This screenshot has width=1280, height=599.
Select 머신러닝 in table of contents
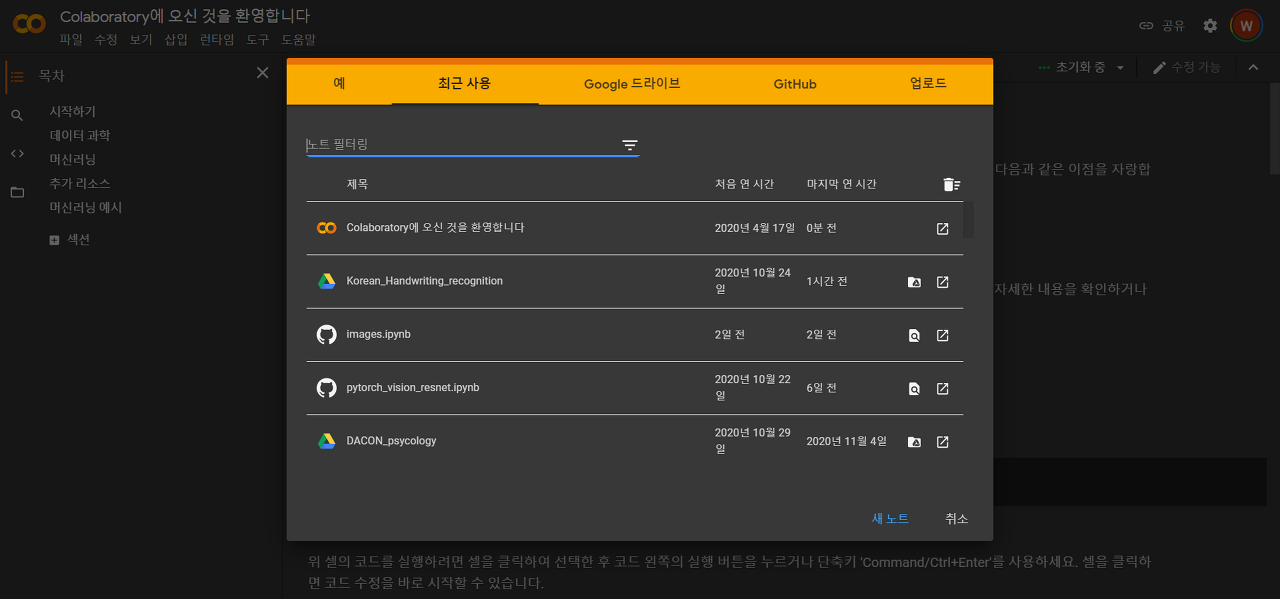[x=73, y=160]
